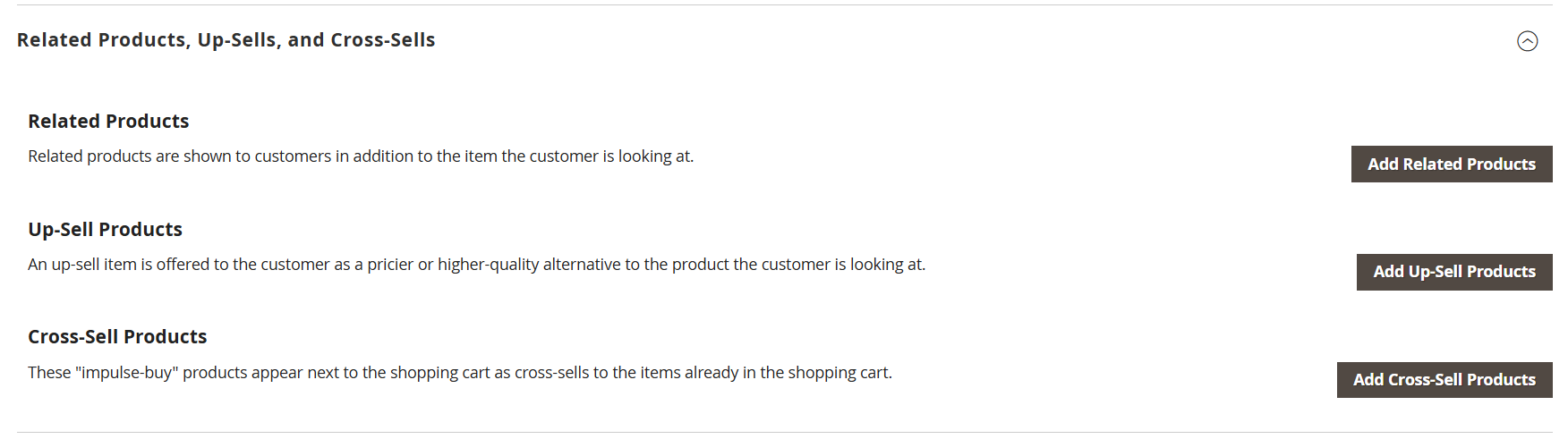This screenshot has width=1568, height=439.
Task: Click the horizontal divider above the section title
Action: tap(784, 5)
